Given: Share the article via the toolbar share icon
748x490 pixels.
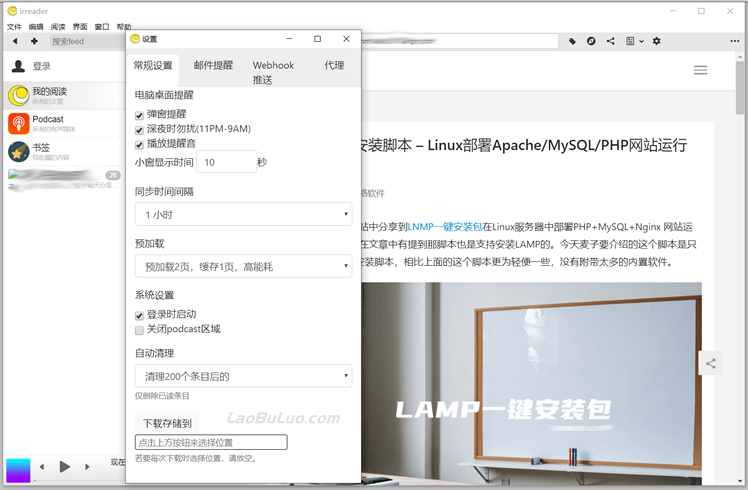Looking at the screenshot, I should (610, 41).
